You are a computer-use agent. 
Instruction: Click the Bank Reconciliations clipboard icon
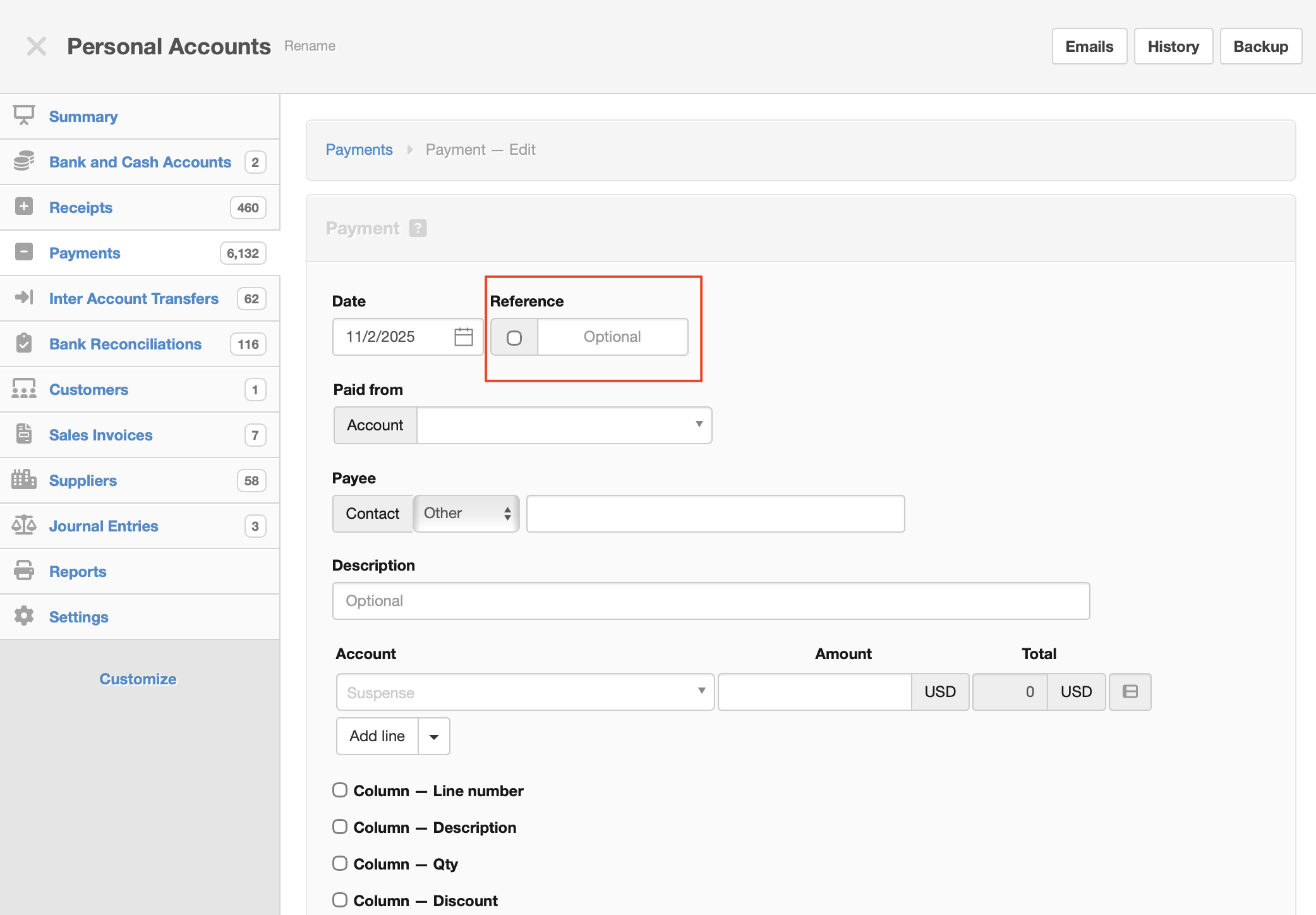pyautogui.click(x=24, y=344)
